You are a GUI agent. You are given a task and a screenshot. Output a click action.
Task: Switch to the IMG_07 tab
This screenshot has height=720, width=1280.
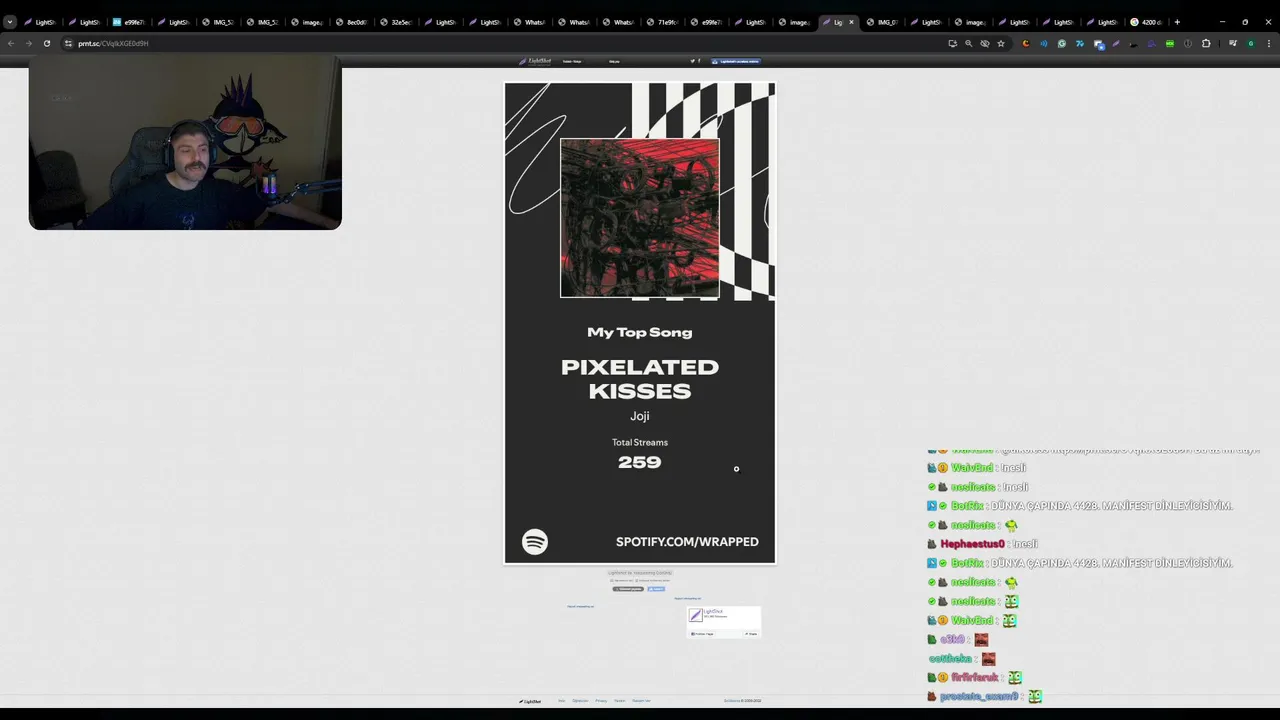[x=882, y=22]
